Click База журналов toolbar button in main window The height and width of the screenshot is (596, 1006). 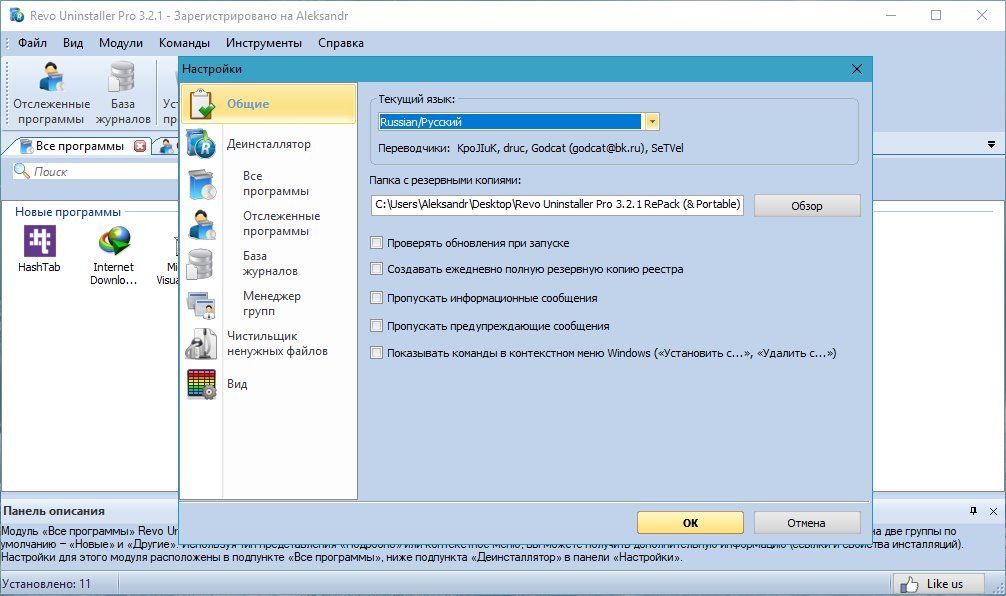[x=123, y=93]
